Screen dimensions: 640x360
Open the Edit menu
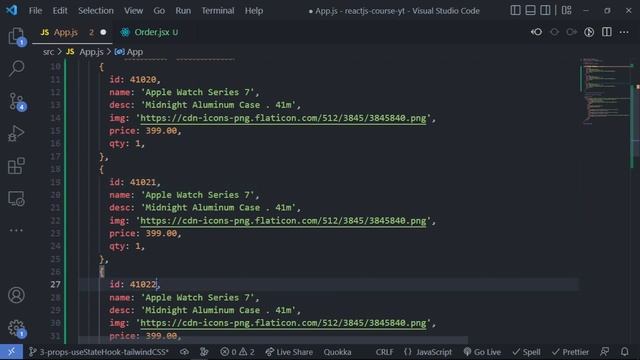pos(60,11)
